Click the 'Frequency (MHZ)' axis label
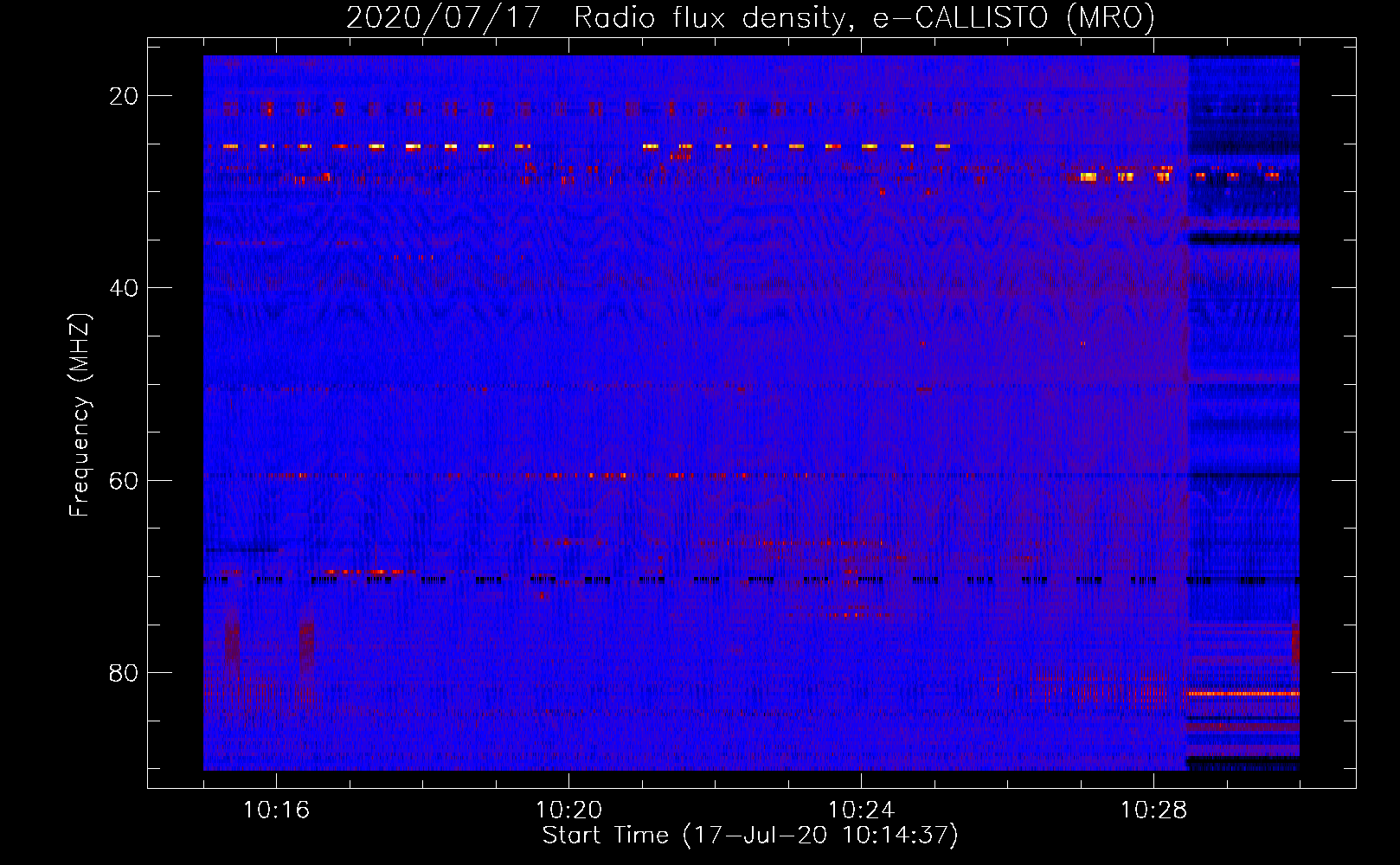1400x865 pixels. point(80,415)
